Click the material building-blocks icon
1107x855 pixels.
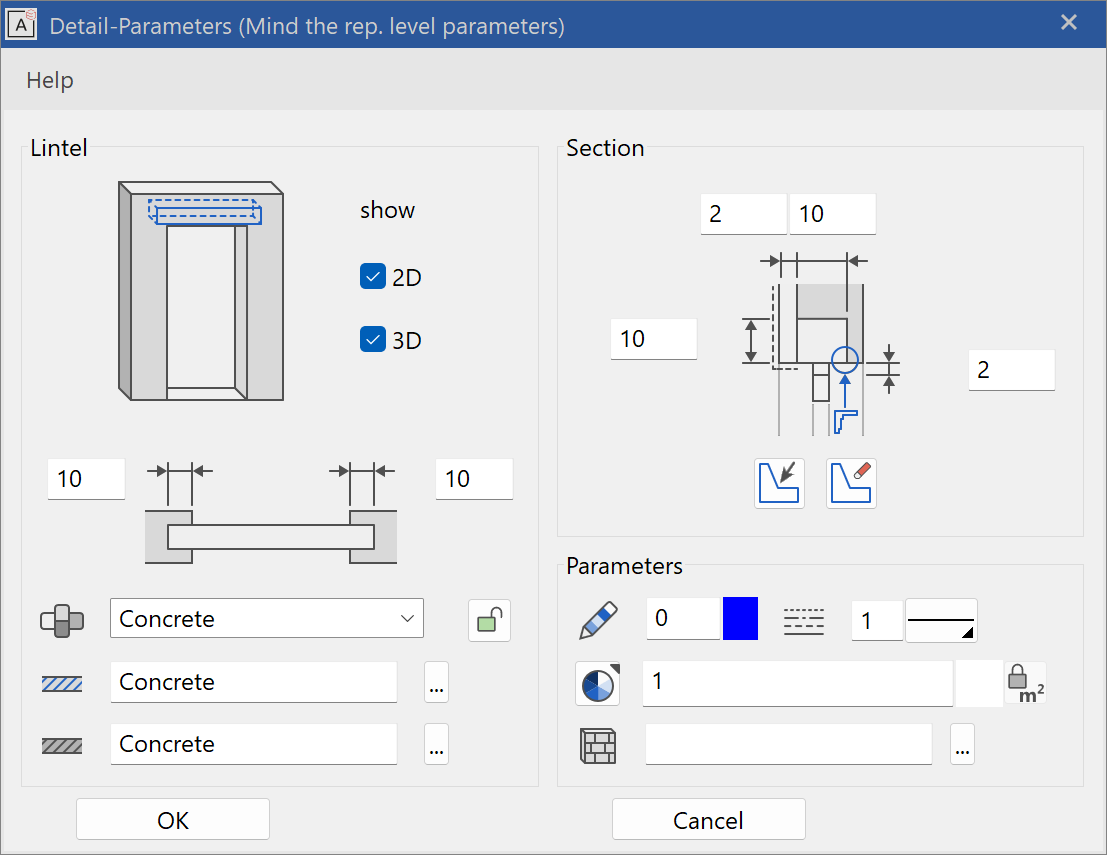[62, 621]
